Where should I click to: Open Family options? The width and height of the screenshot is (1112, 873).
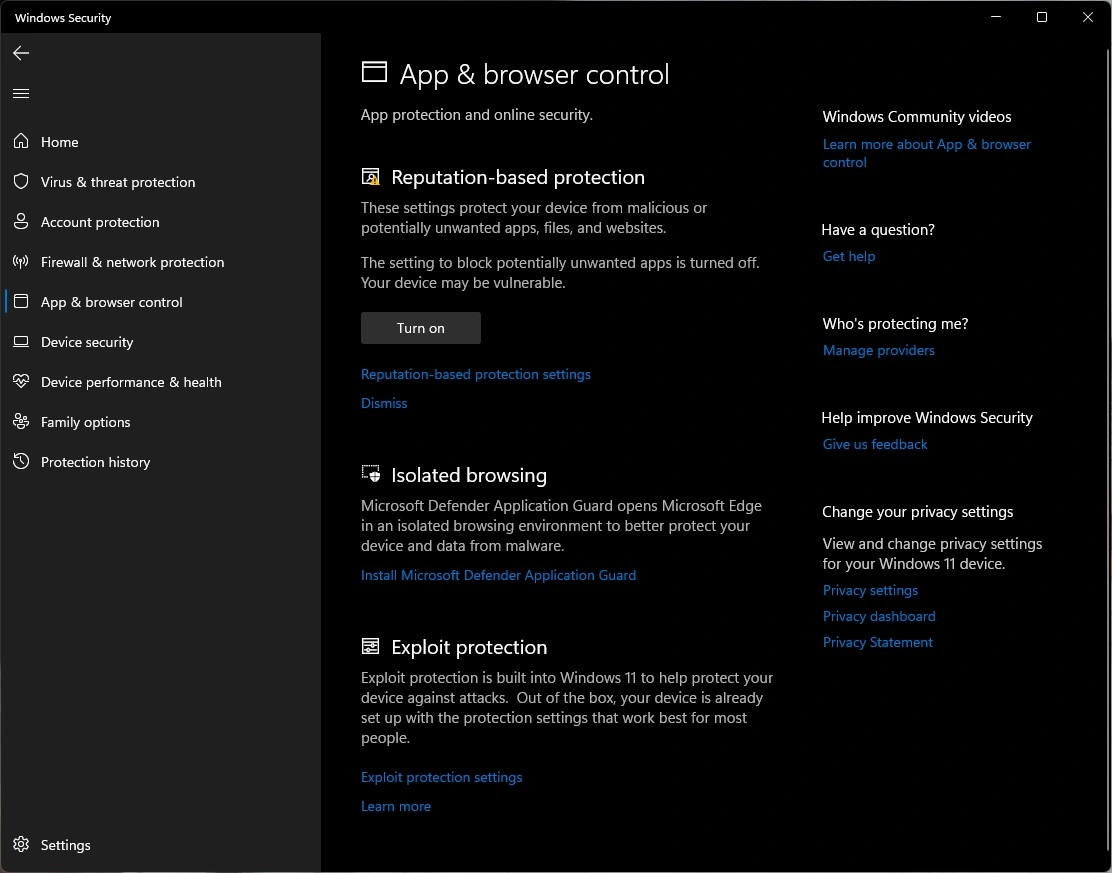tap(160, 422)
